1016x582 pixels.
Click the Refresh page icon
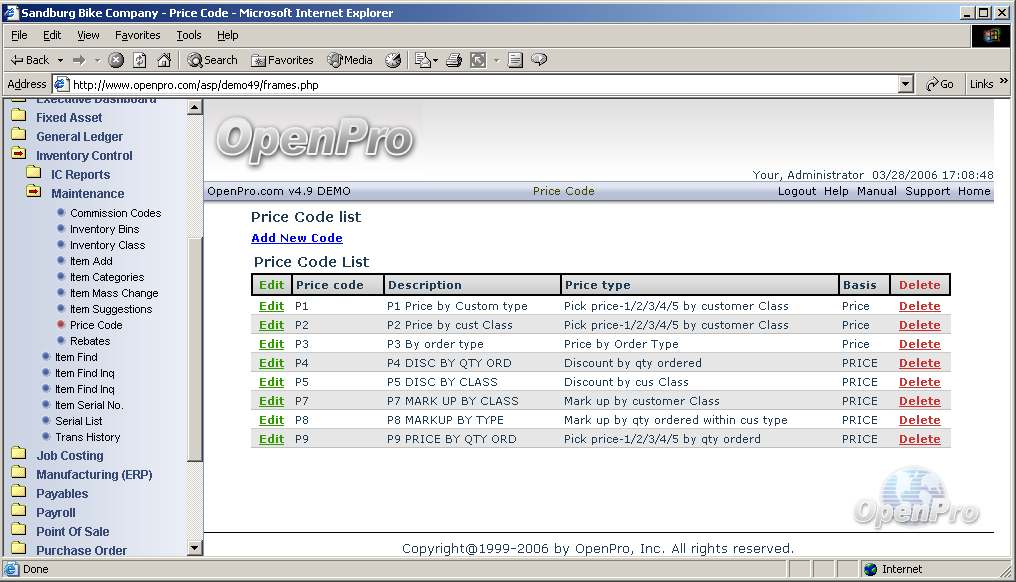(140, 60)
